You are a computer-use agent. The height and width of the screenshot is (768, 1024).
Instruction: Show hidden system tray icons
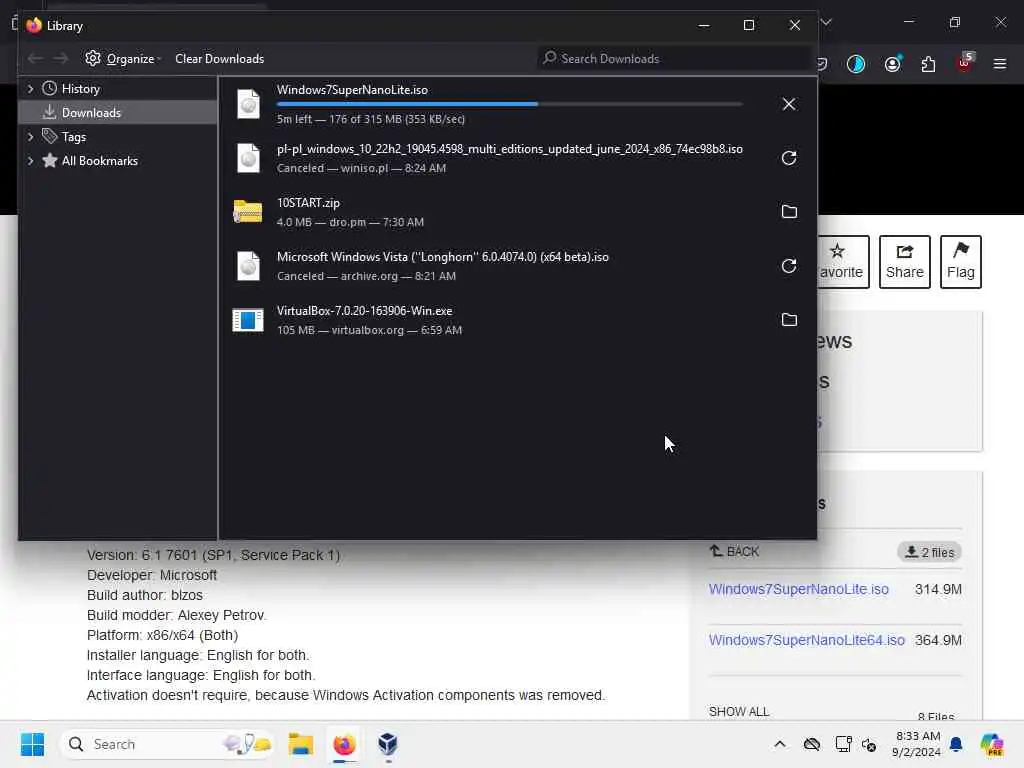[x=780, y=744]
